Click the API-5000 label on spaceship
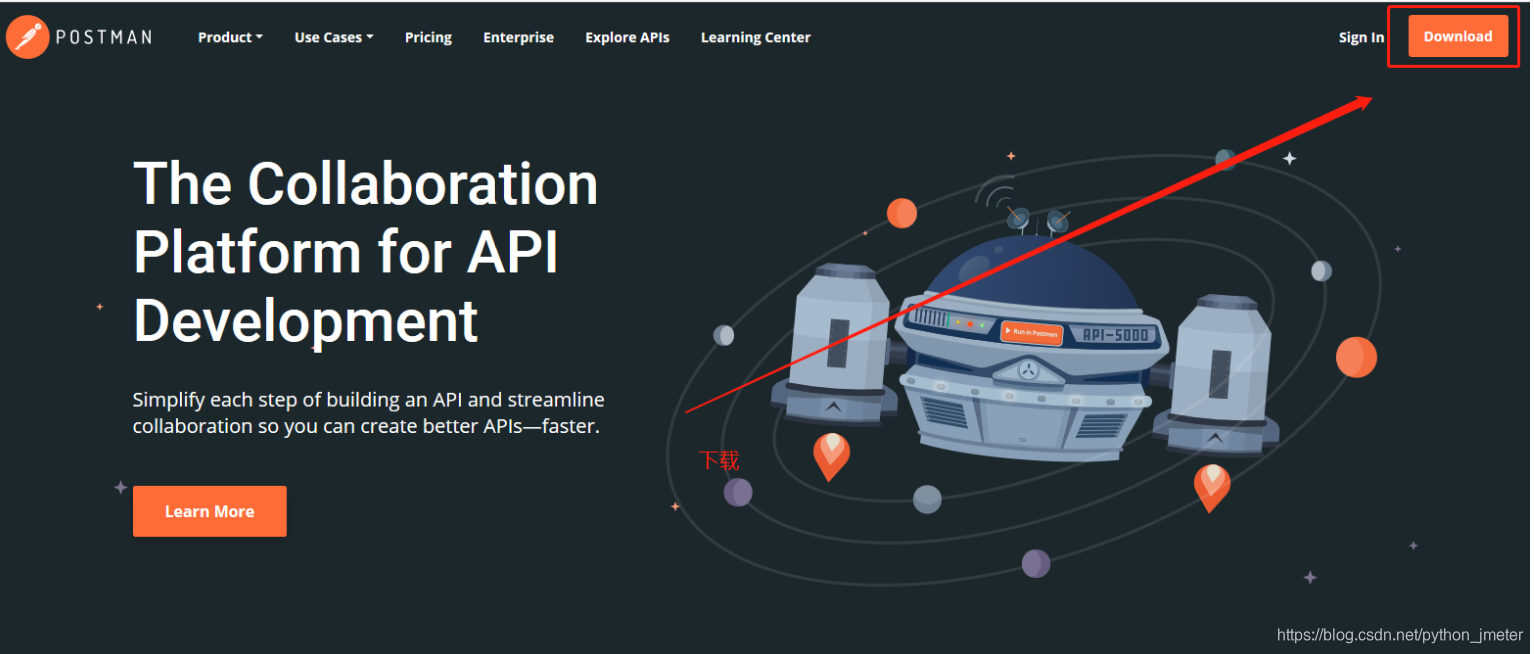1534x654 pixels. coord(1116,335)
